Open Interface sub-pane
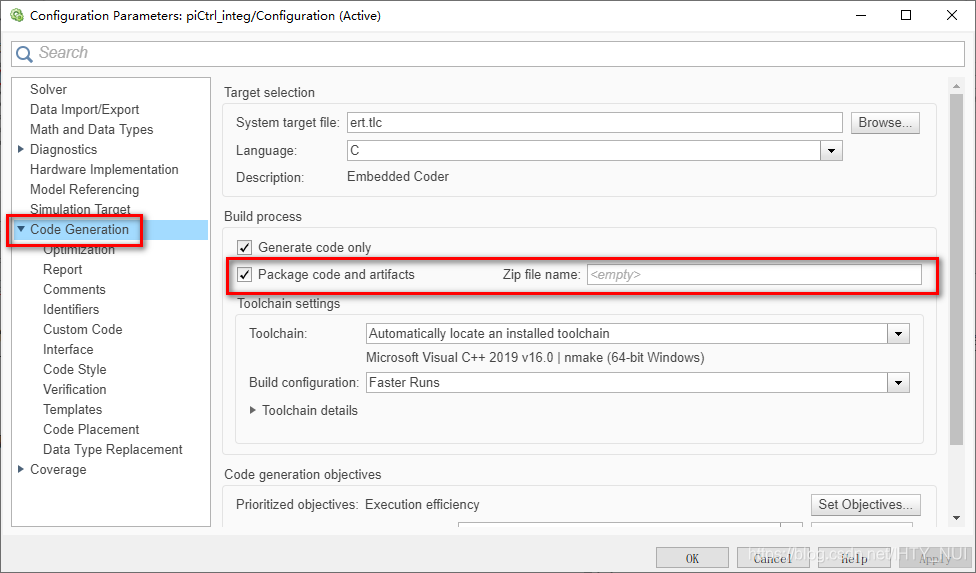This screenshot has width=976, height=573. tap(68, 349)
